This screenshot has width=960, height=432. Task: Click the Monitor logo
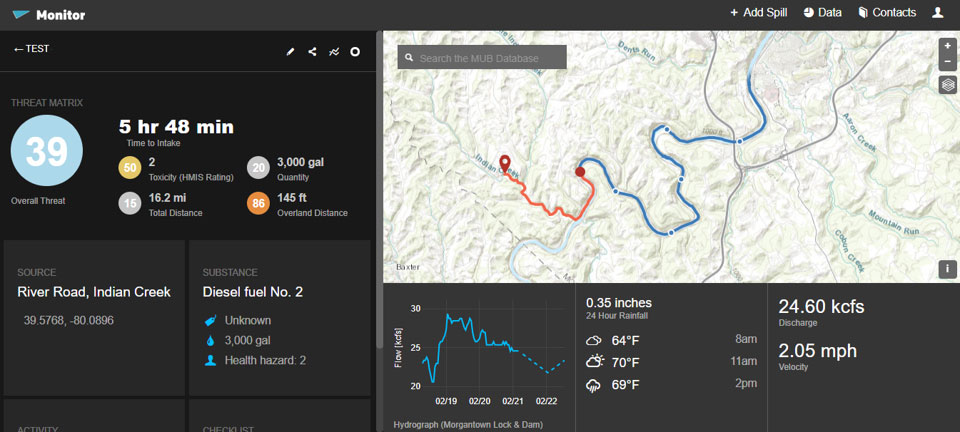point(49,14)
